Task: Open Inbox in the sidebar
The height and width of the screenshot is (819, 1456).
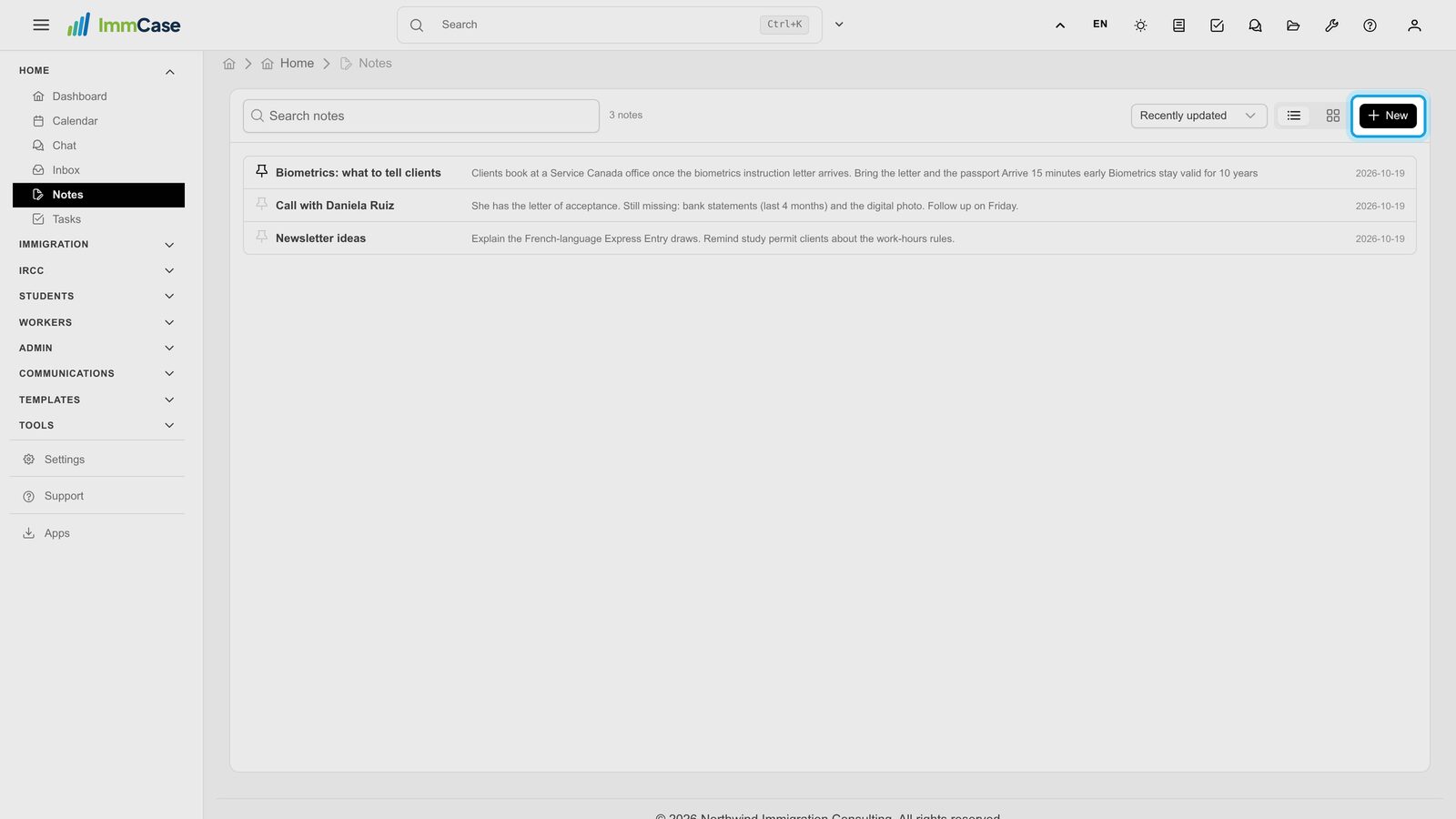Action: pos(98,170)
